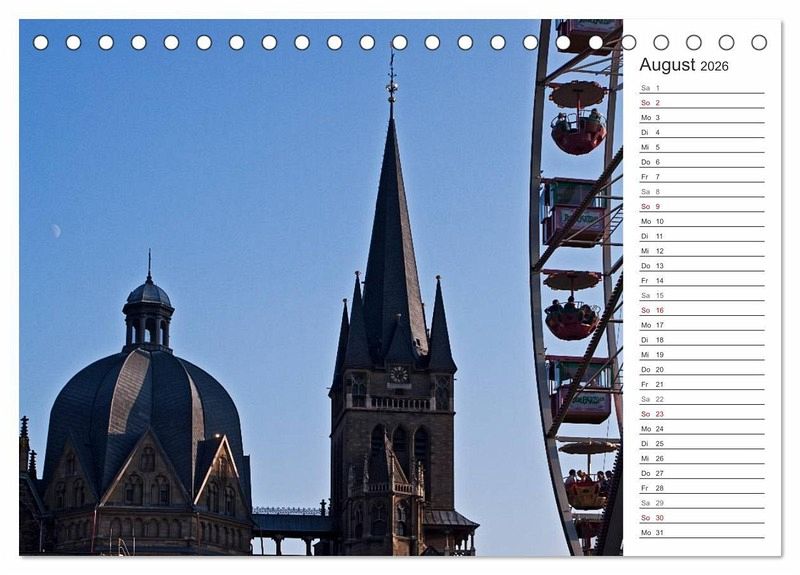Click the last binding hole at top right
Screen dimensions: 800x575
(759, 42)
